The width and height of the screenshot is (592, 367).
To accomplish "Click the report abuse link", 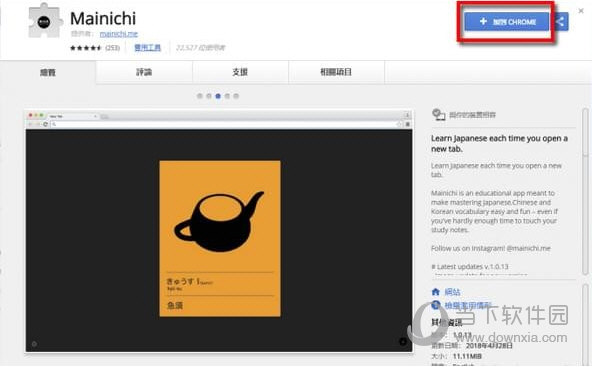I will coord(468,305).
